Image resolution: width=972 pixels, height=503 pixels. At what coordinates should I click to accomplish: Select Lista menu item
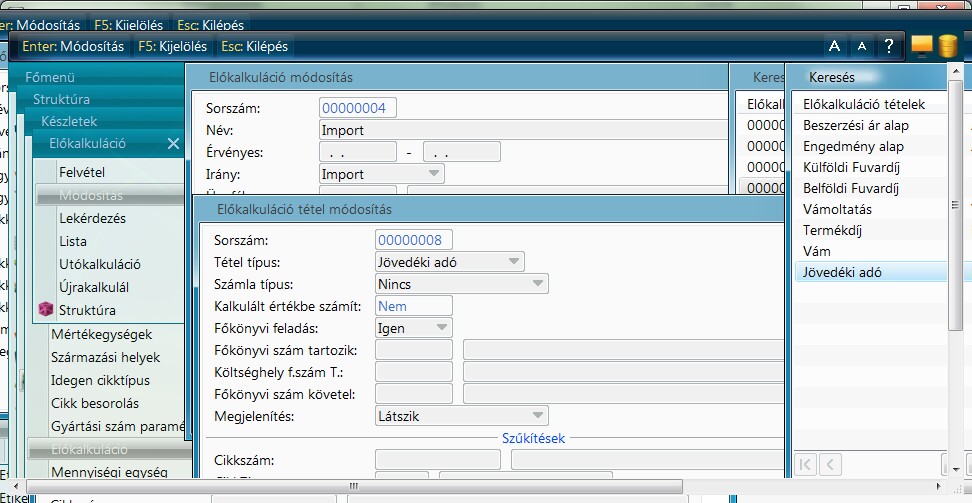73,241
